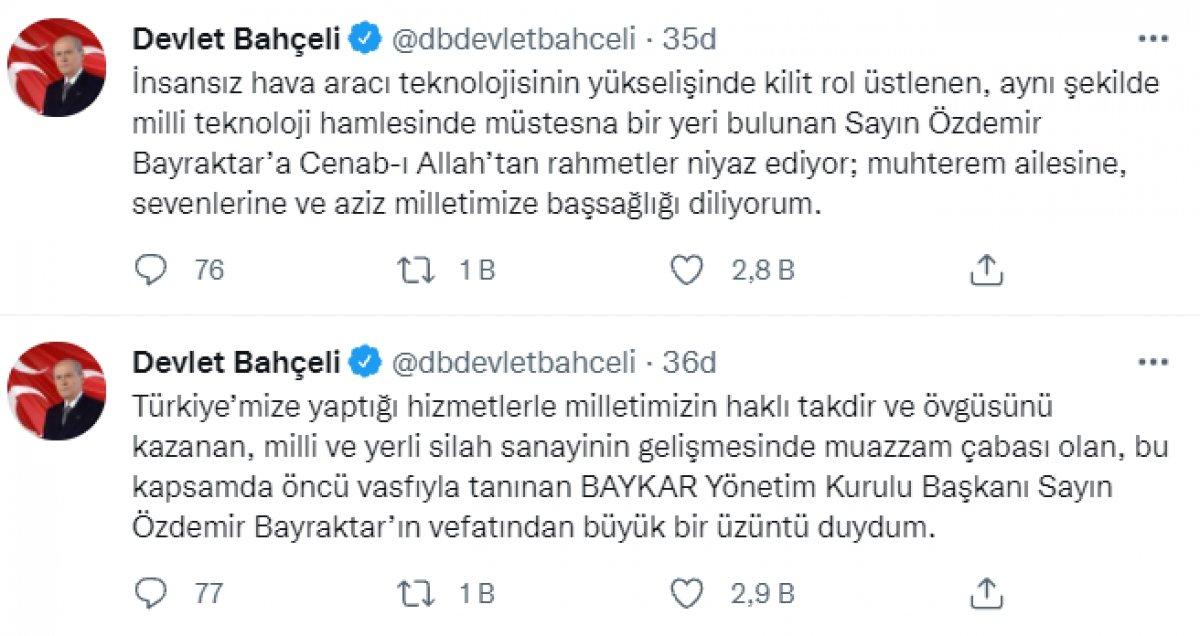Like the first tweet with 2,8 B likes
The width and height of the screenshot is (1200, 636).
point(685,267)
